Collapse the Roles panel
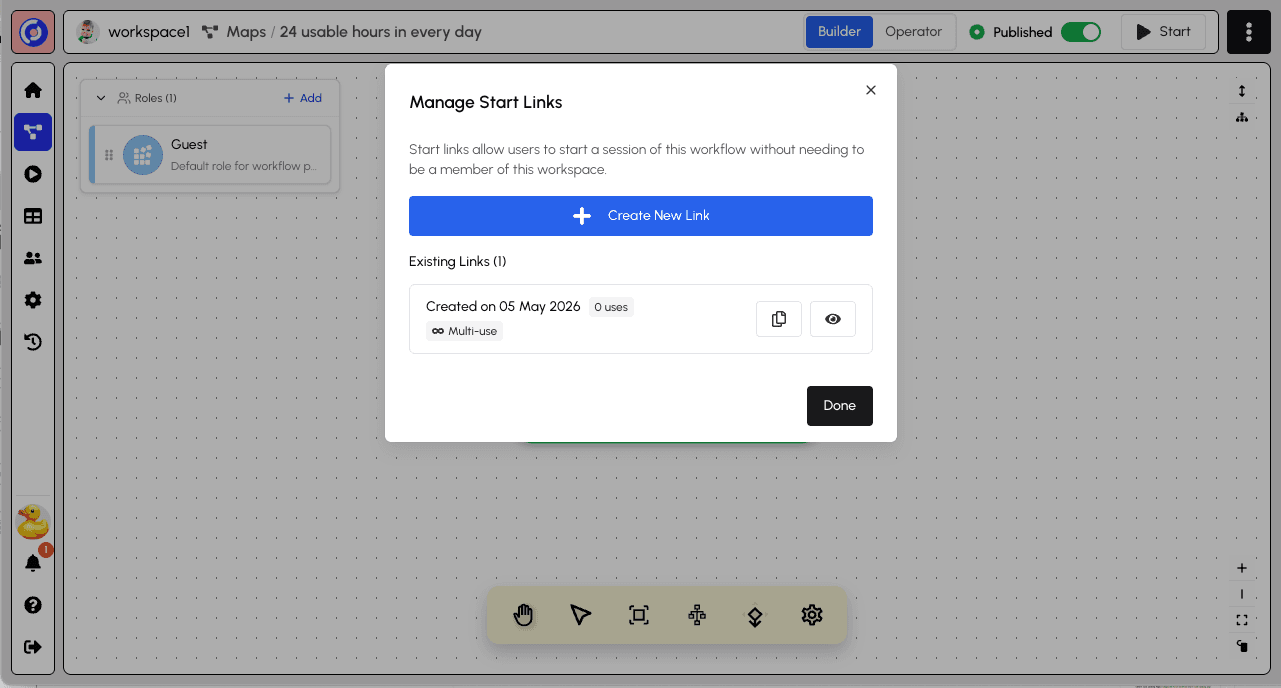Screen dimensions: 1281x688 click(x=101, y=98)
